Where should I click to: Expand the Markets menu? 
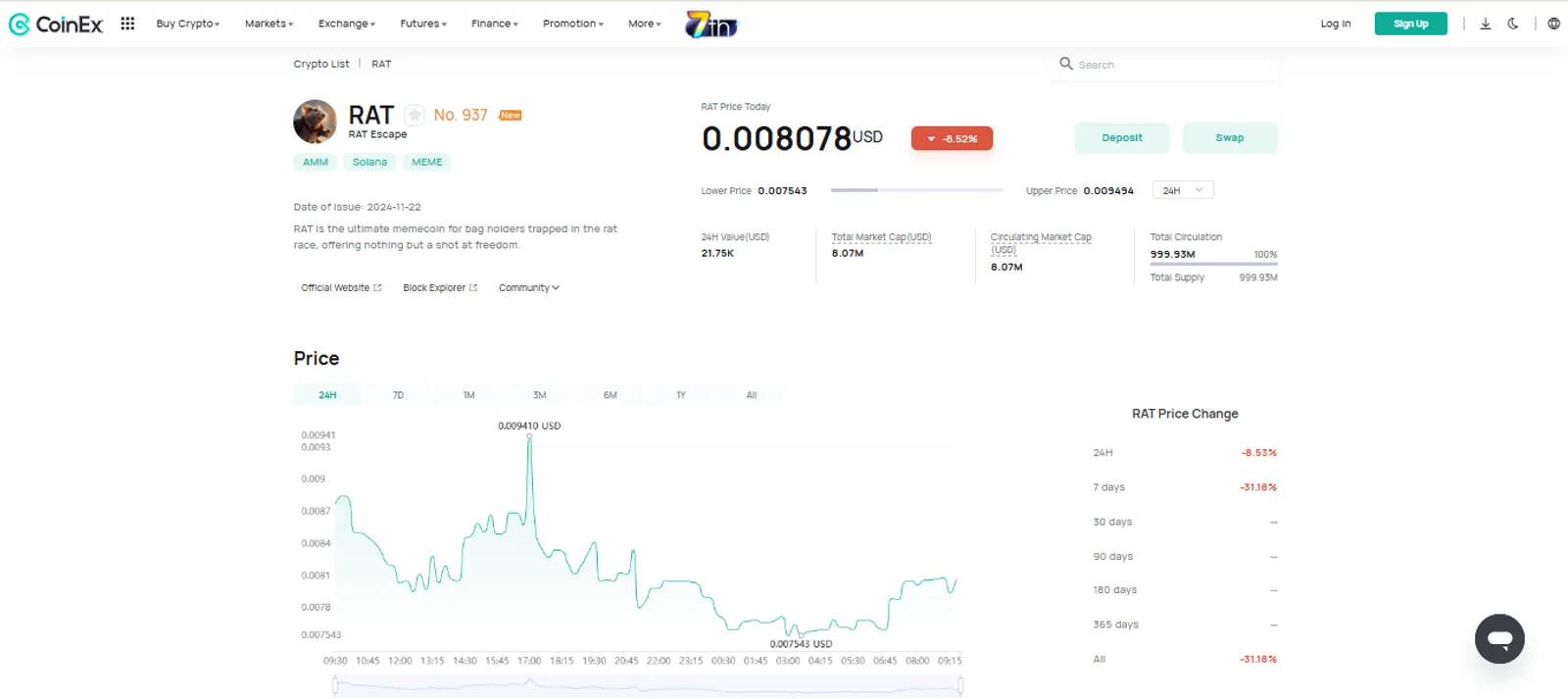[x=269, y=24]
